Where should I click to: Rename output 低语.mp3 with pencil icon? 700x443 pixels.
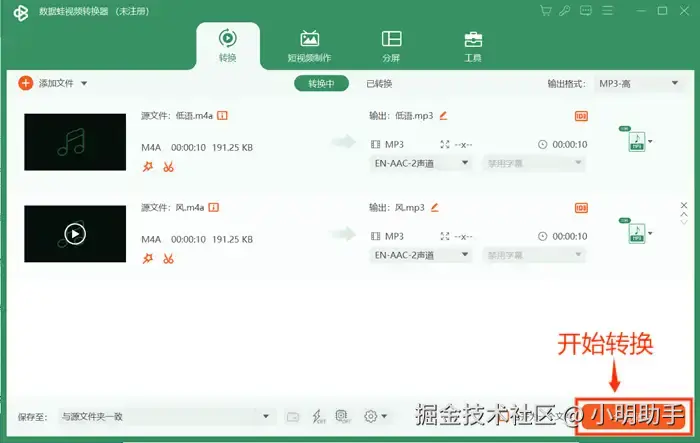[x=443, y=116]
